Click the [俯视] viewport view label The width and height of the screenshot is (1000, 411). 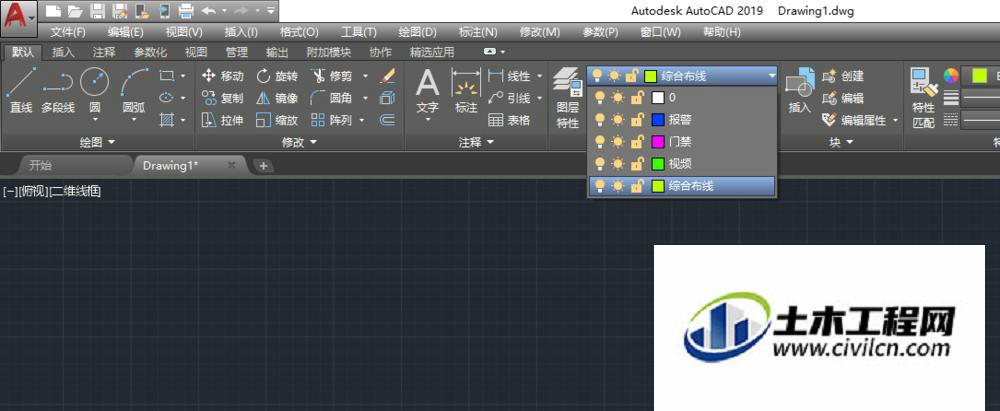[33, 191]
